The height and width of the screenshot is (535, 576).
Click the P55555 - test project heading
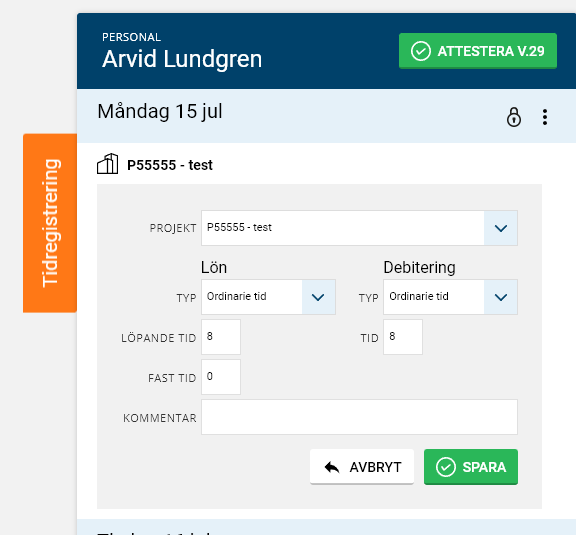[x=170, y=165]
